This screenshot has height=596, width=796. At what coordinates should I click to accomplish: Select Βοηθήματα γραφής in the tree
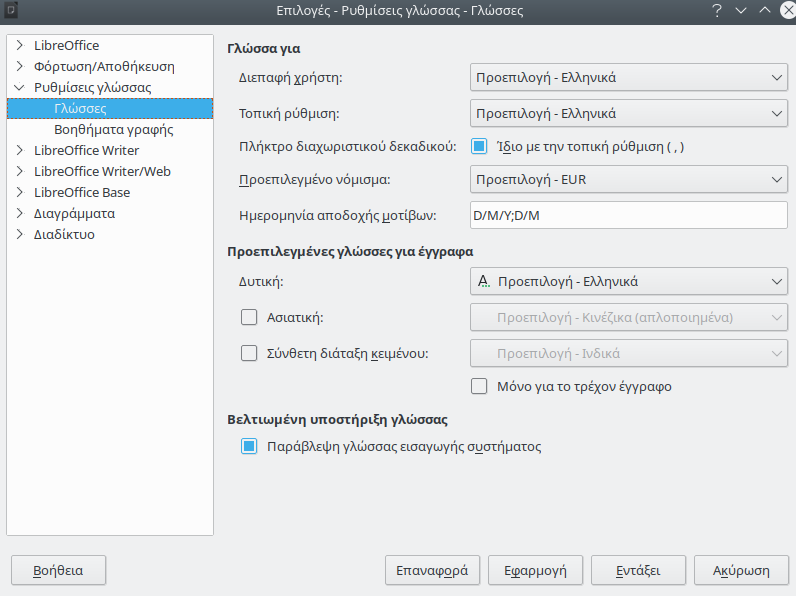click(114, 129)
